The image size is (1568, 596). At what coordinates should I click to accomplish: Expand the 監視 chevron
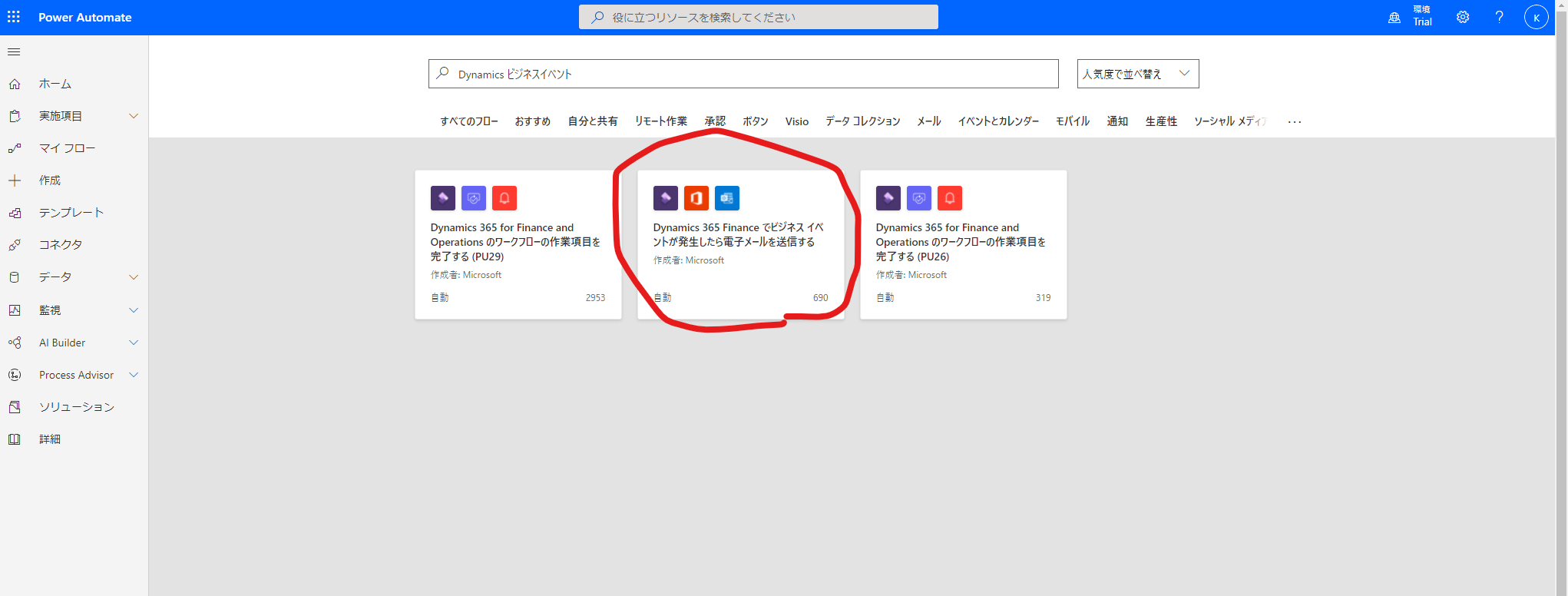click(x=134, y=310)
